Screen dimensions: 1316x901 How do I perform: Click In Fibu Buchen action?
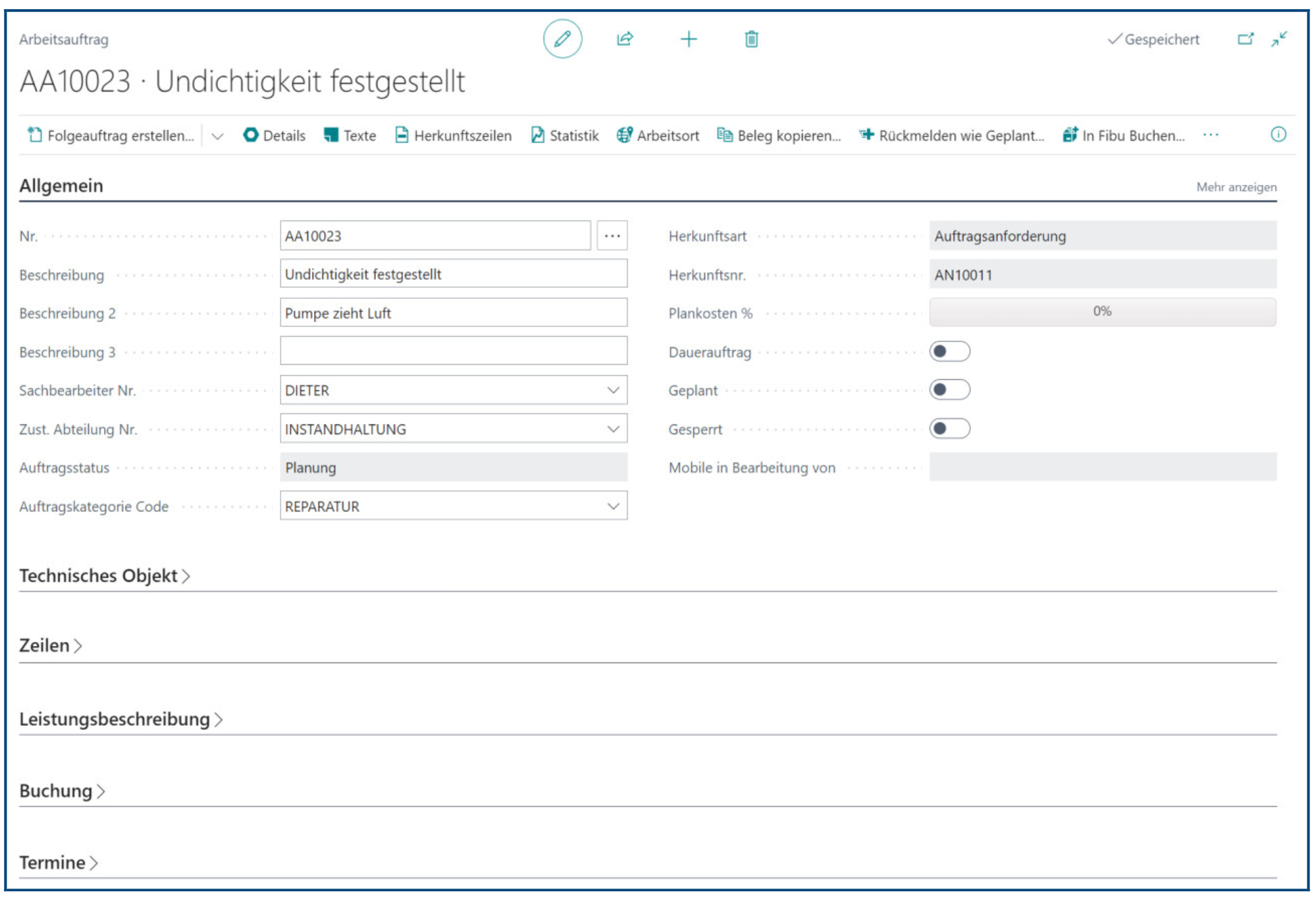(x=1124, y=135)
